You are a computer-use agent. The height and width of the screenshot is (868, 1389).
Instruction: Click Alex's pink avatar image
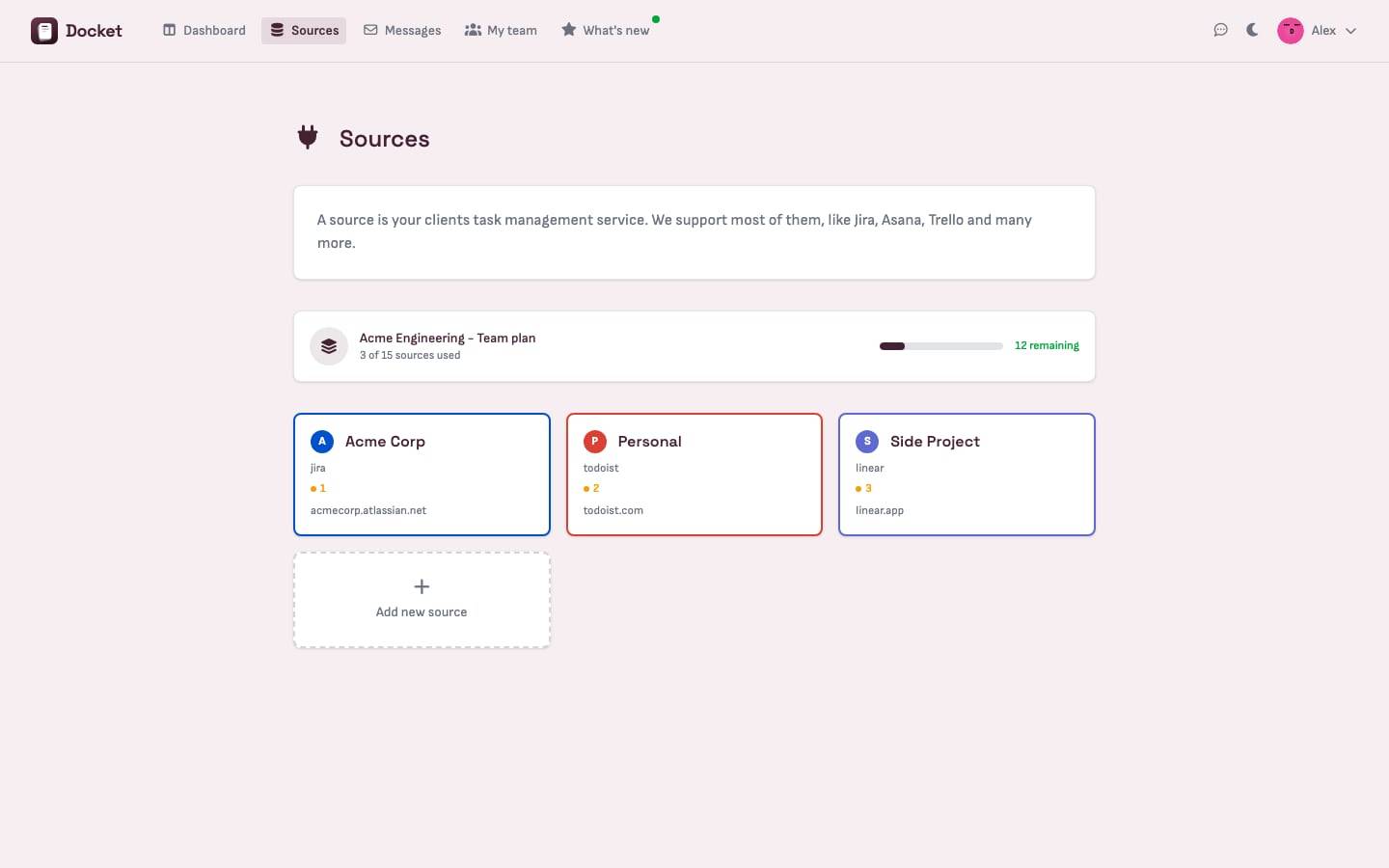[x=1291, y=31]
